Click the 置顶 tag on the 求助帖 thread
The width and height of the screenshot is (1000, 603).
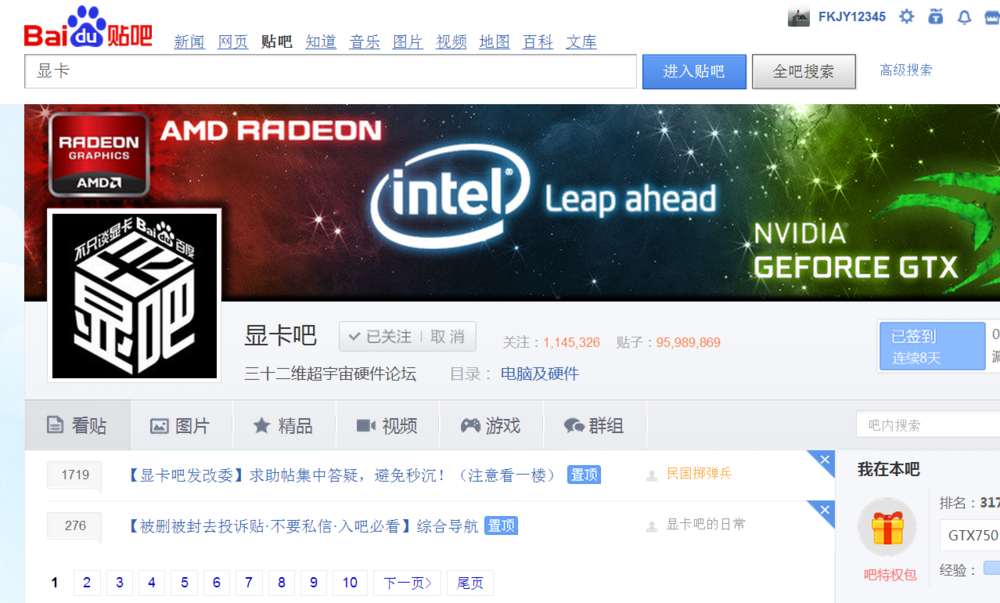(584, 475)
